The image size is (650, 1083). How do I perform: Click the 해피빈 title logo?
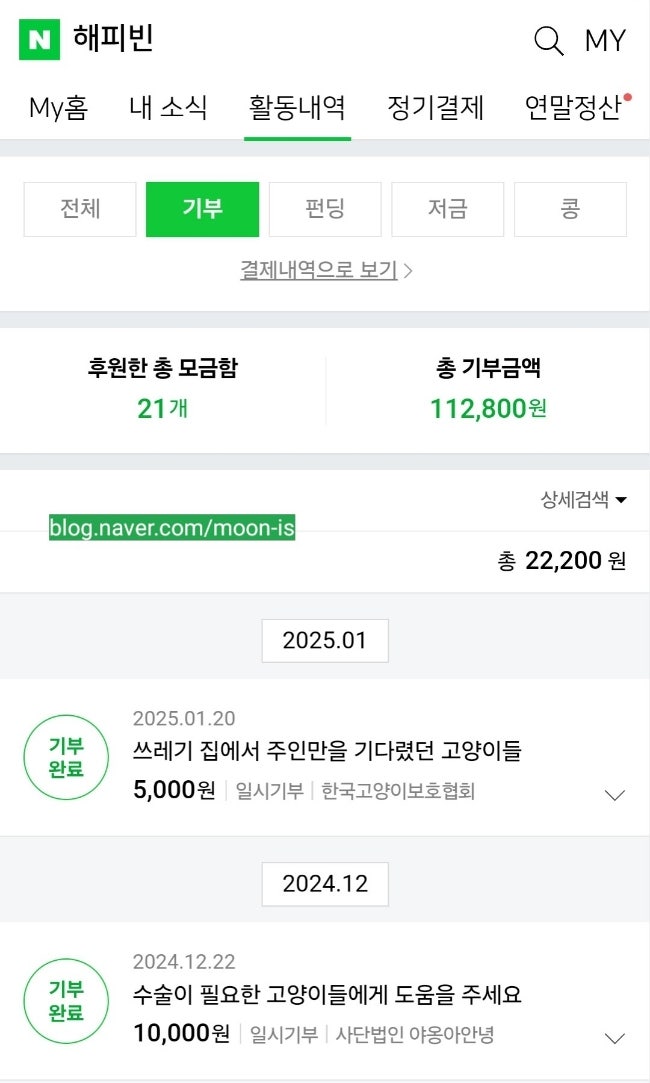click(x=113, y=39)
